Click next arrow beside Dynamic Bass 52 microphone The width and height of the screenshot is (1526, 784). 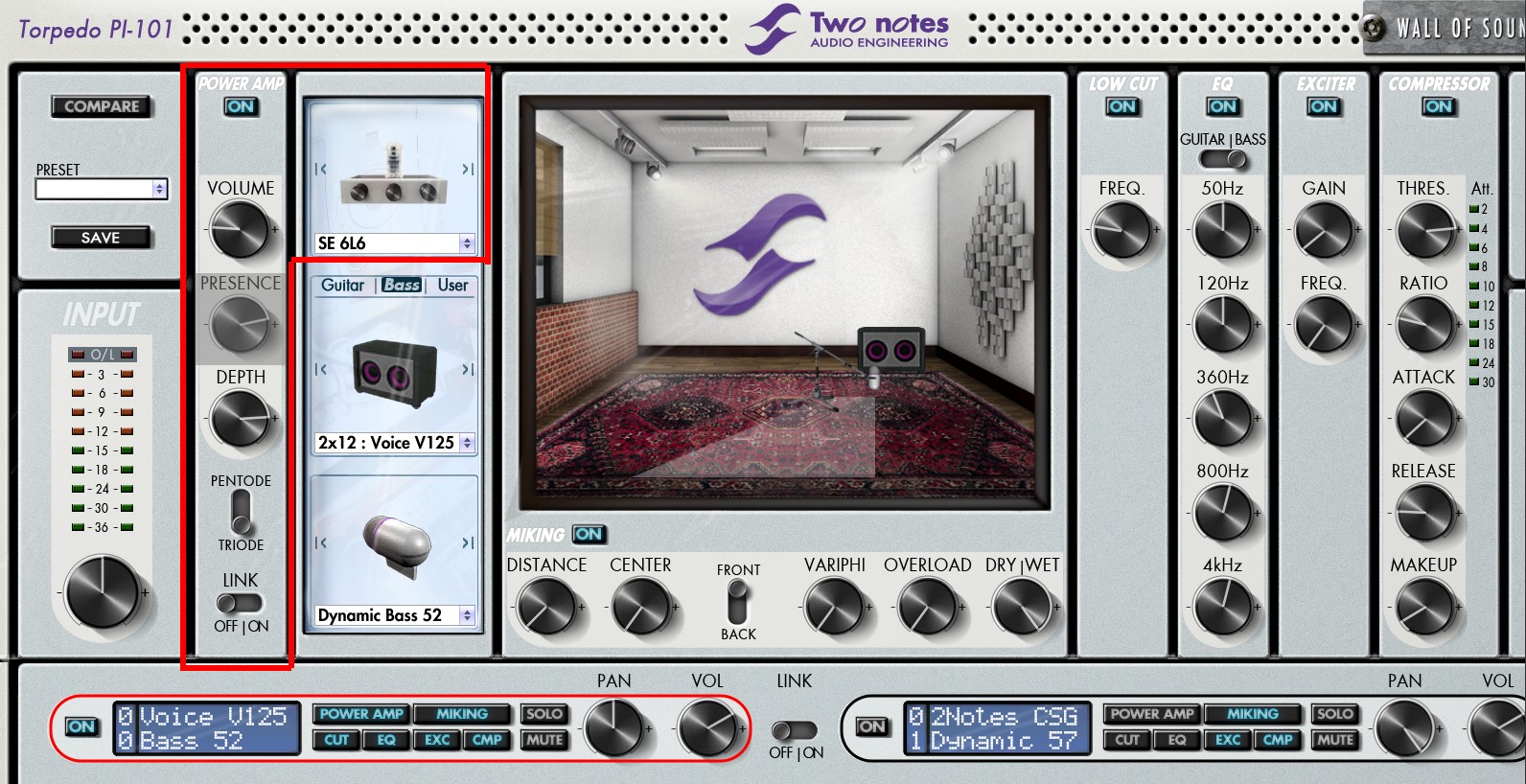pyautogui.click(x=468, y=543)
